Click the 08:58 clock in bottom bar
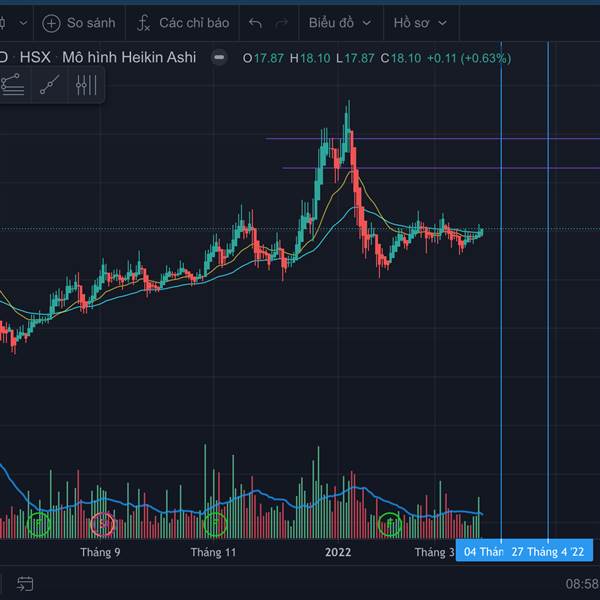 582,584
